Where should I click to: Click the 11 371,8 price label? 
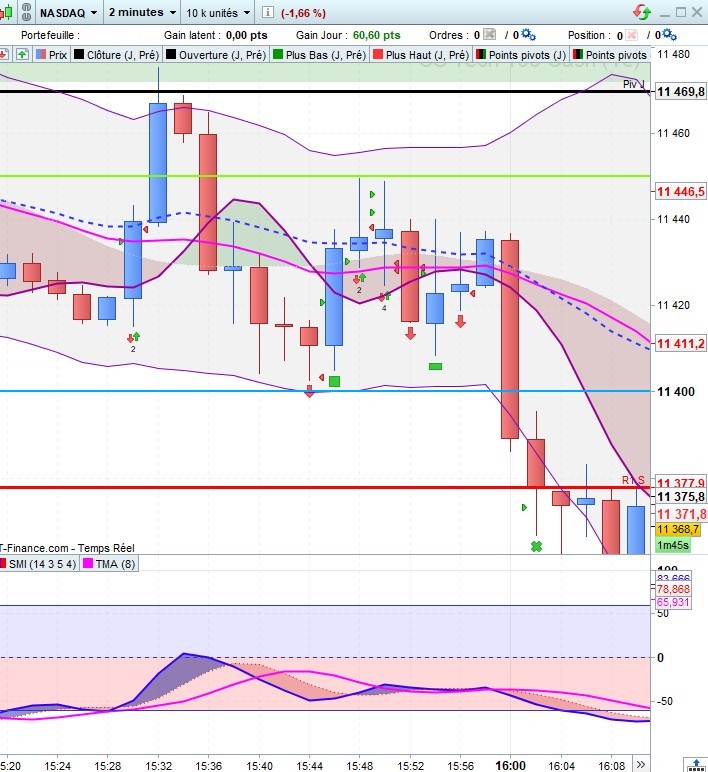click(x=681, y=514)
